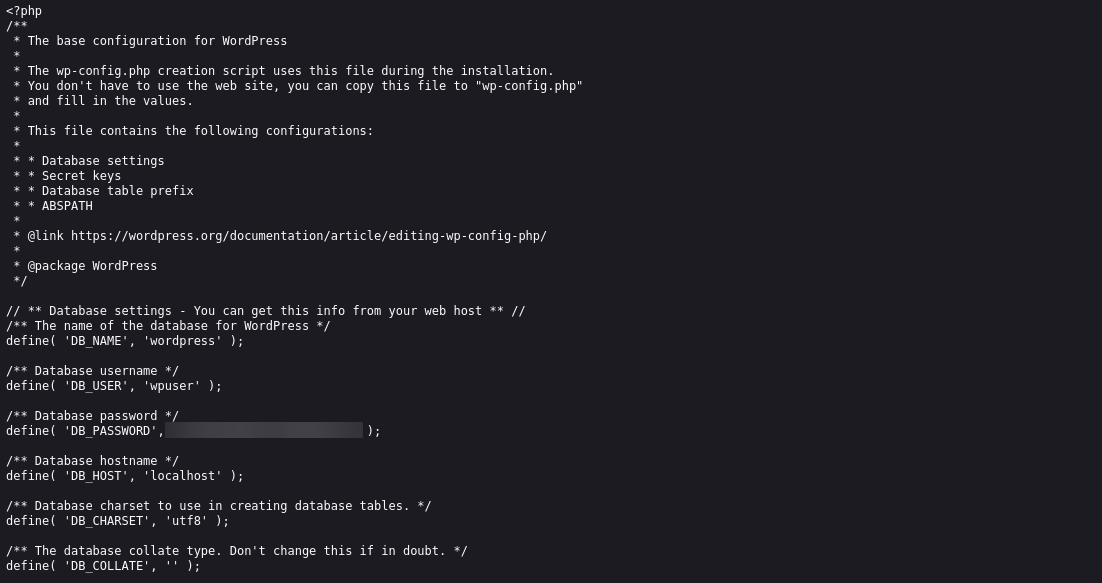Image resolution: width=1102 pixels, height=583 pixels.
Task: Click the redacted database password value
Action: [x=264, y=431]
